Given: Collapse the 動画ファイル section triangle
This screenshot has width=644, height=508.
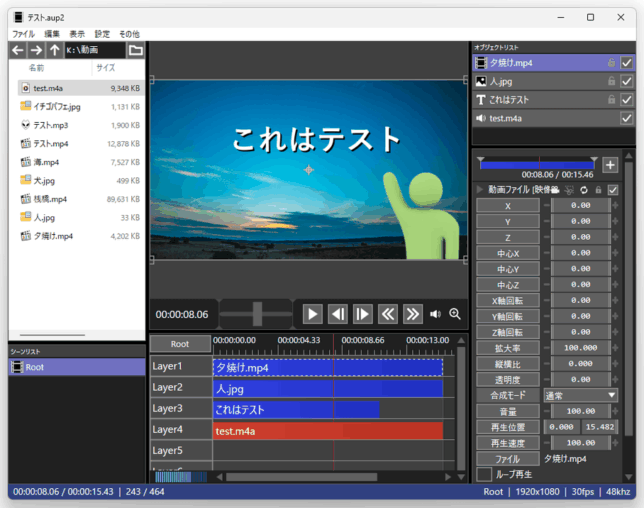Looking at the screenshot, I should click(480, 189).
